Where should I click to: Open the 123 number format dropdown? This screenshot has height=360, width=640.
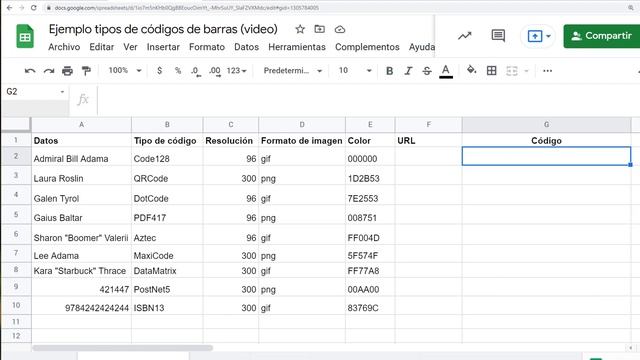click(237, 71)
